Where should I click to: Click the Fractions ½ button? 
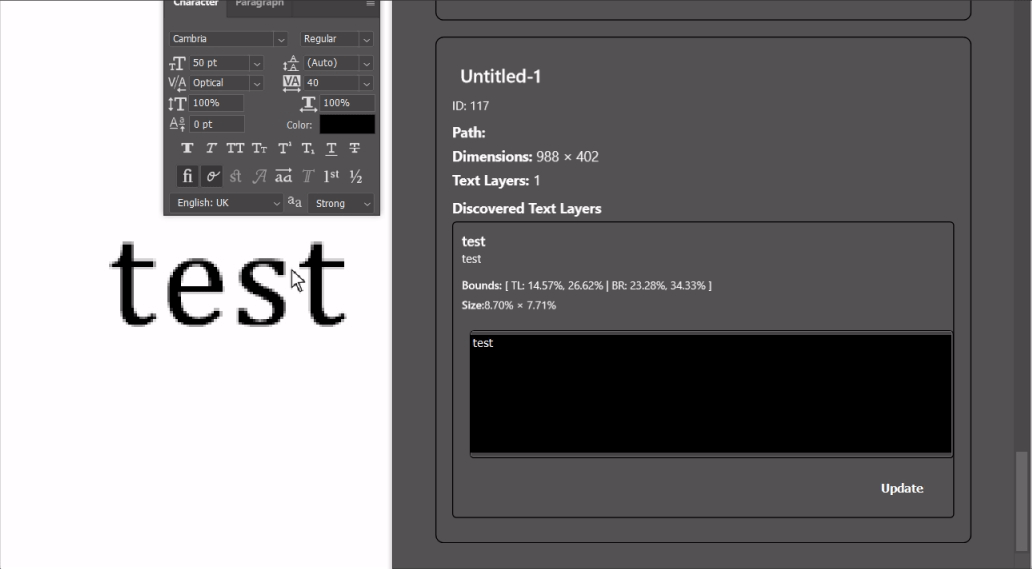355,176
